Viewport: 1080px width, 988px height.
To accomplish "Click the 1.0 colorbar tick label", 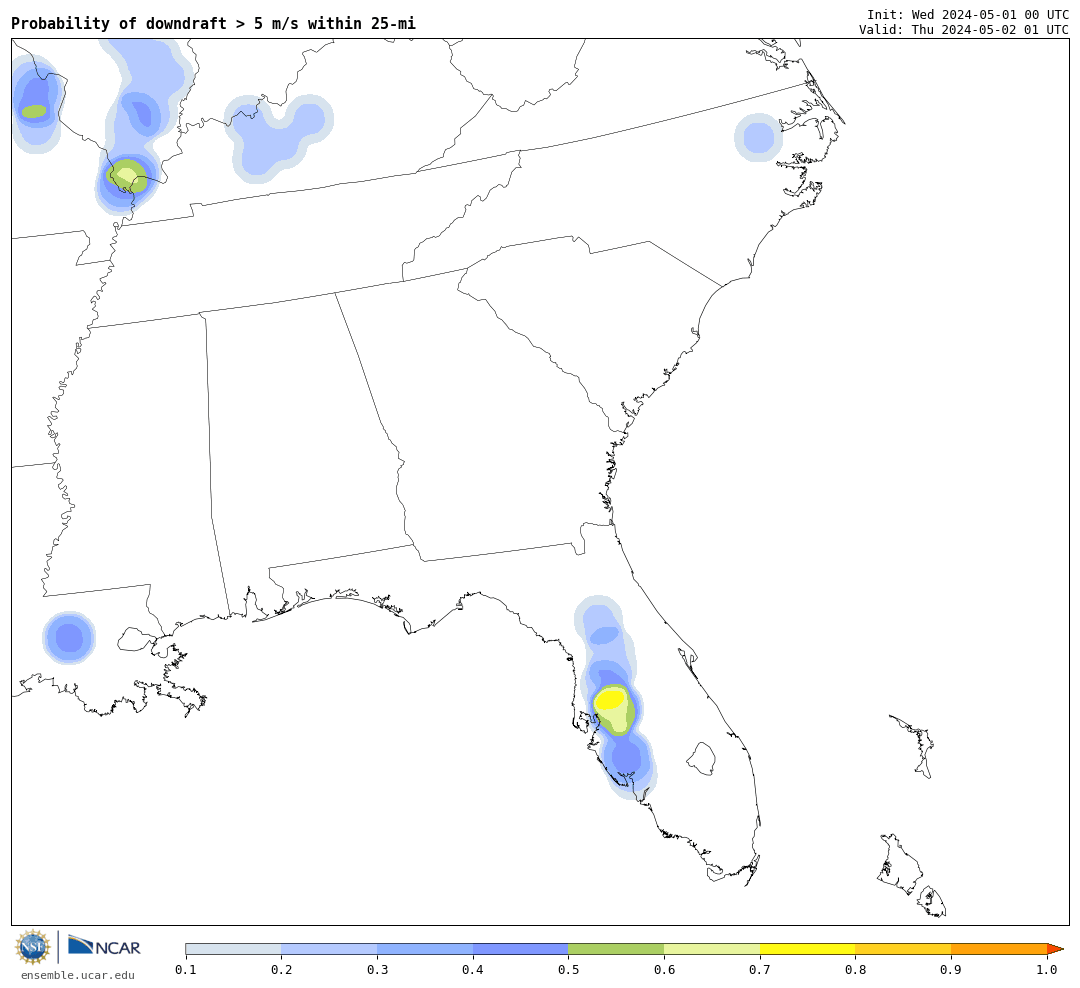I will [1047, 970].
